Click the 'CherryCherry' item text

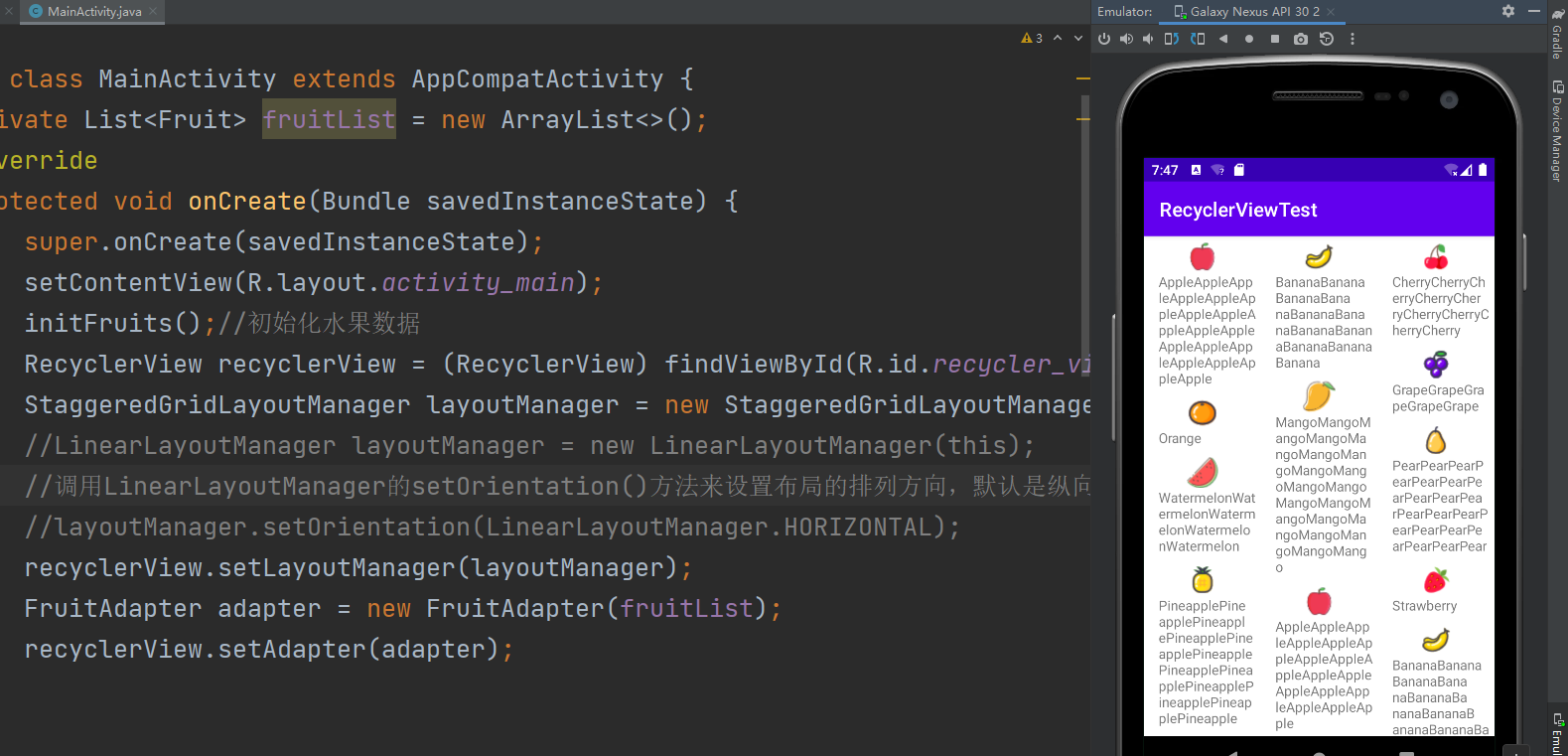click(x=1440, y=307)
